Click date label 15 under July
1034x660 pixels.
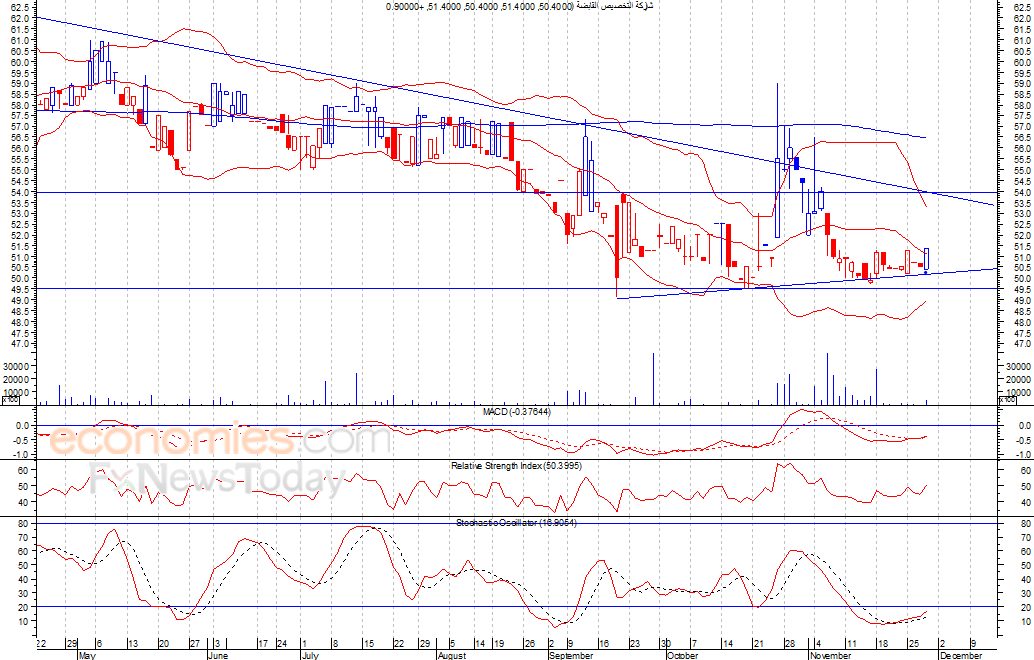(x=368, y=644)
